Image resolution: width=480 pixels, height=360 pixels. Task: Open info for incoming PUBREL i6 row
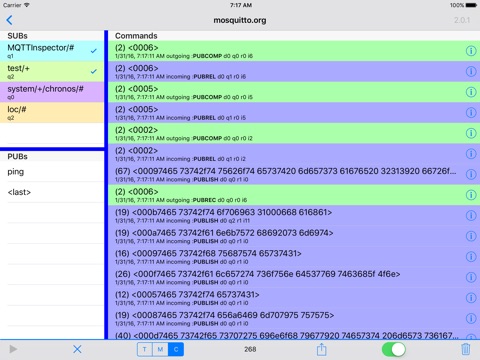coord(471,71)
